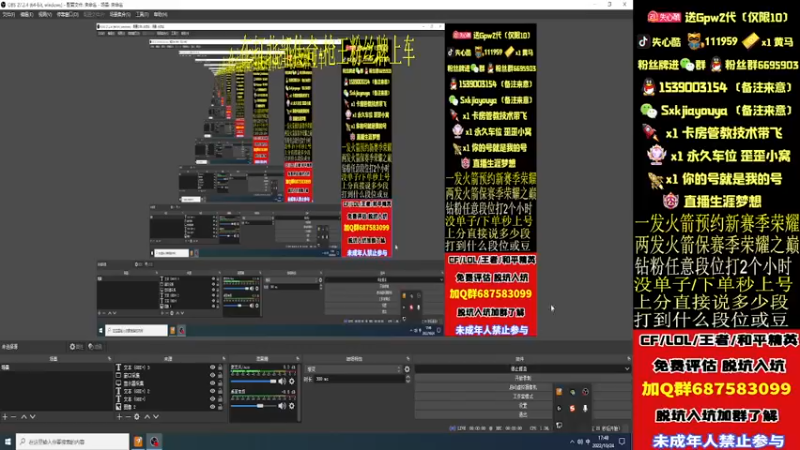Hide the display capture source with its eye
Image resolution: width=800 pixels, height=450 pixels.
point(213,383)
